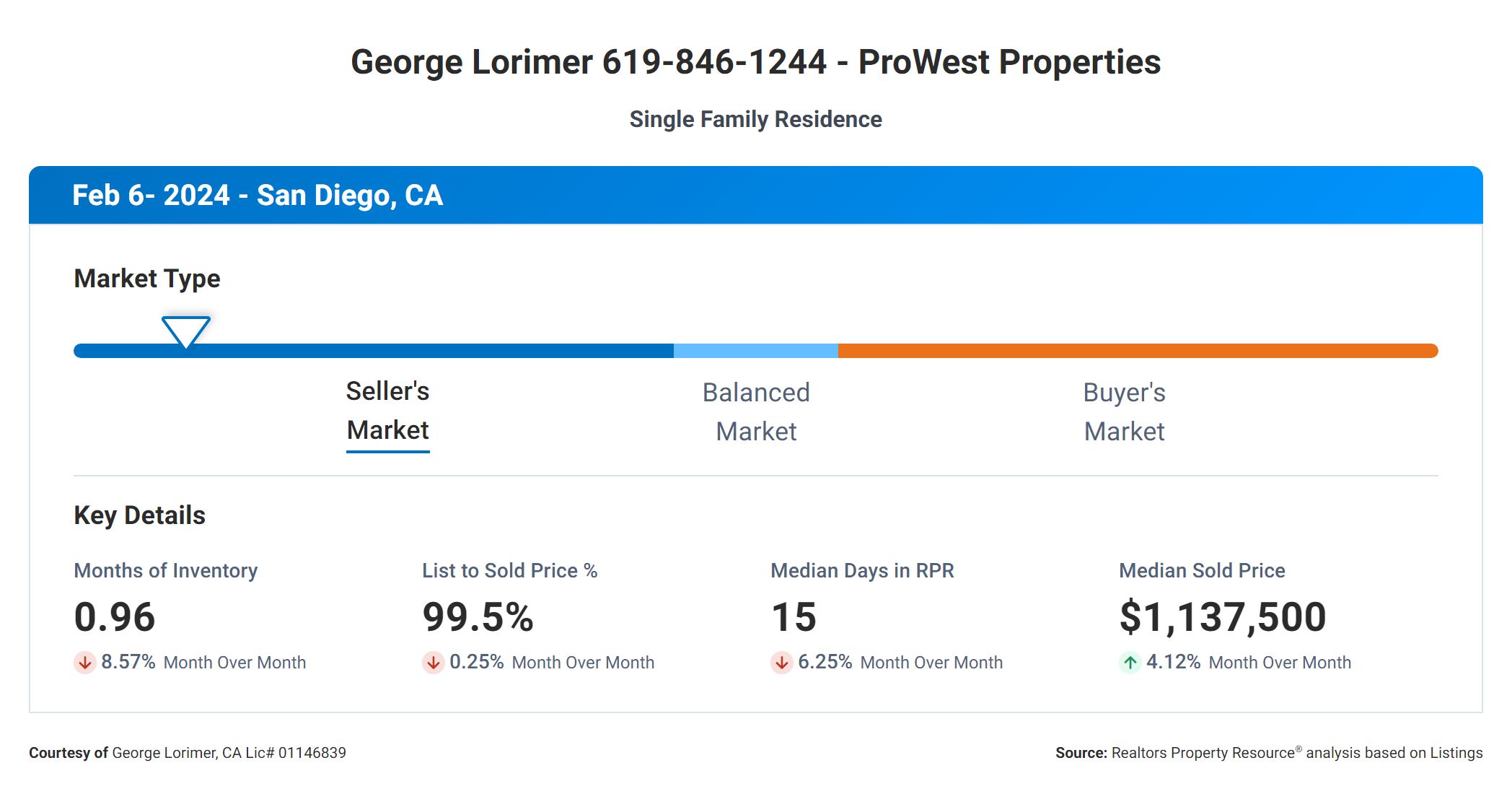The width and height of the screenshot is (1512, 794).
Task: Select the Balanced Market label
Action: click(x=756, y=412)
